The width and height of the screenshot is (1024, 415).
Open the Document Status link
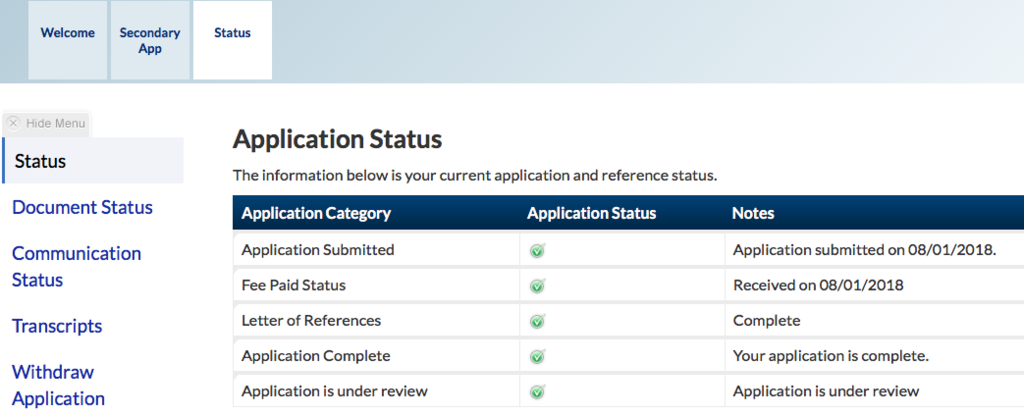point(82,207)
